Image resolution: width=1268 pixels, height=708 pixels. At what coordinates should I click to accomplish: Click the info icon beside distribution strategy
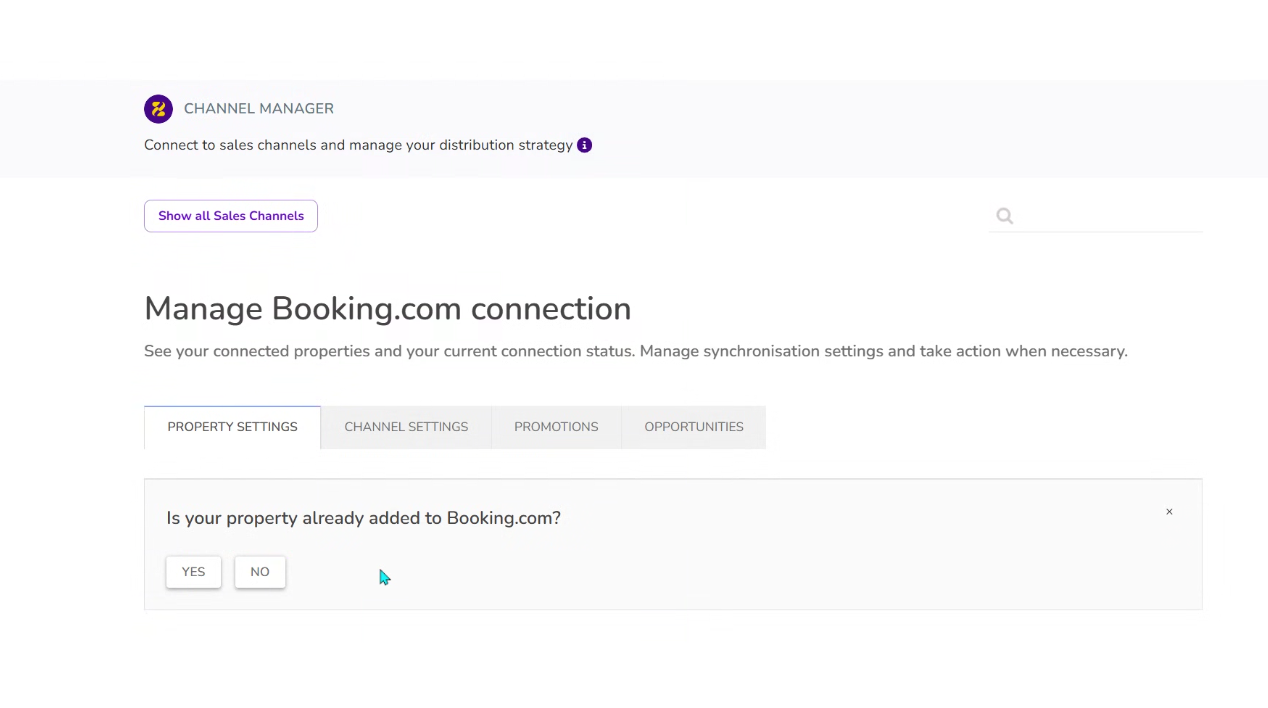pyautogui.click(x=585, y=145)
